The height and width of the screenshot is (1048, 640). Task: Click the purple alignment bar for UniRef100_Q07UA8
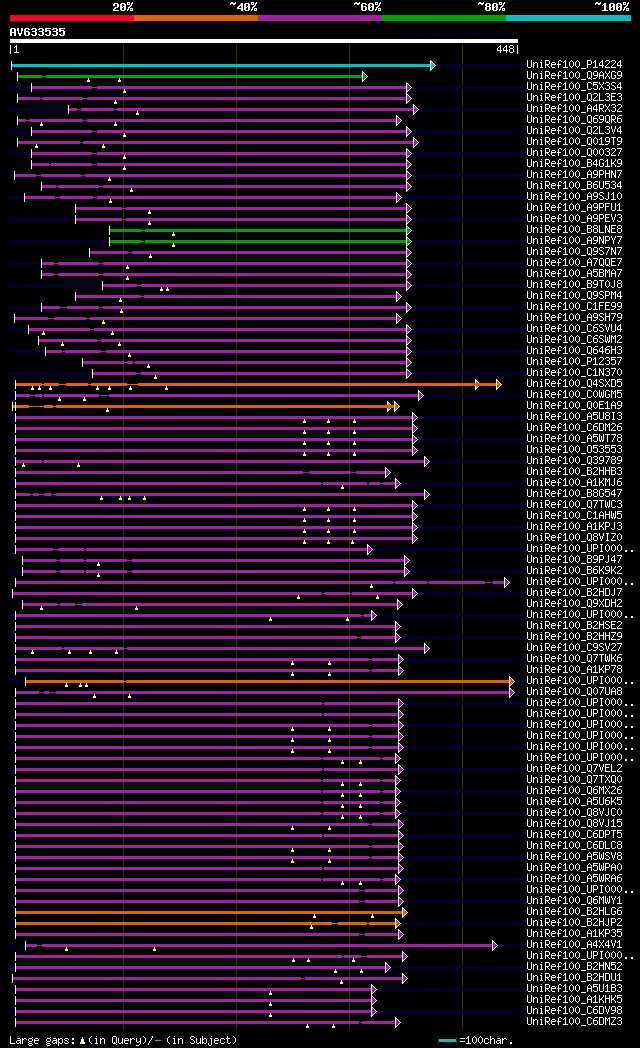pos(264,692)
